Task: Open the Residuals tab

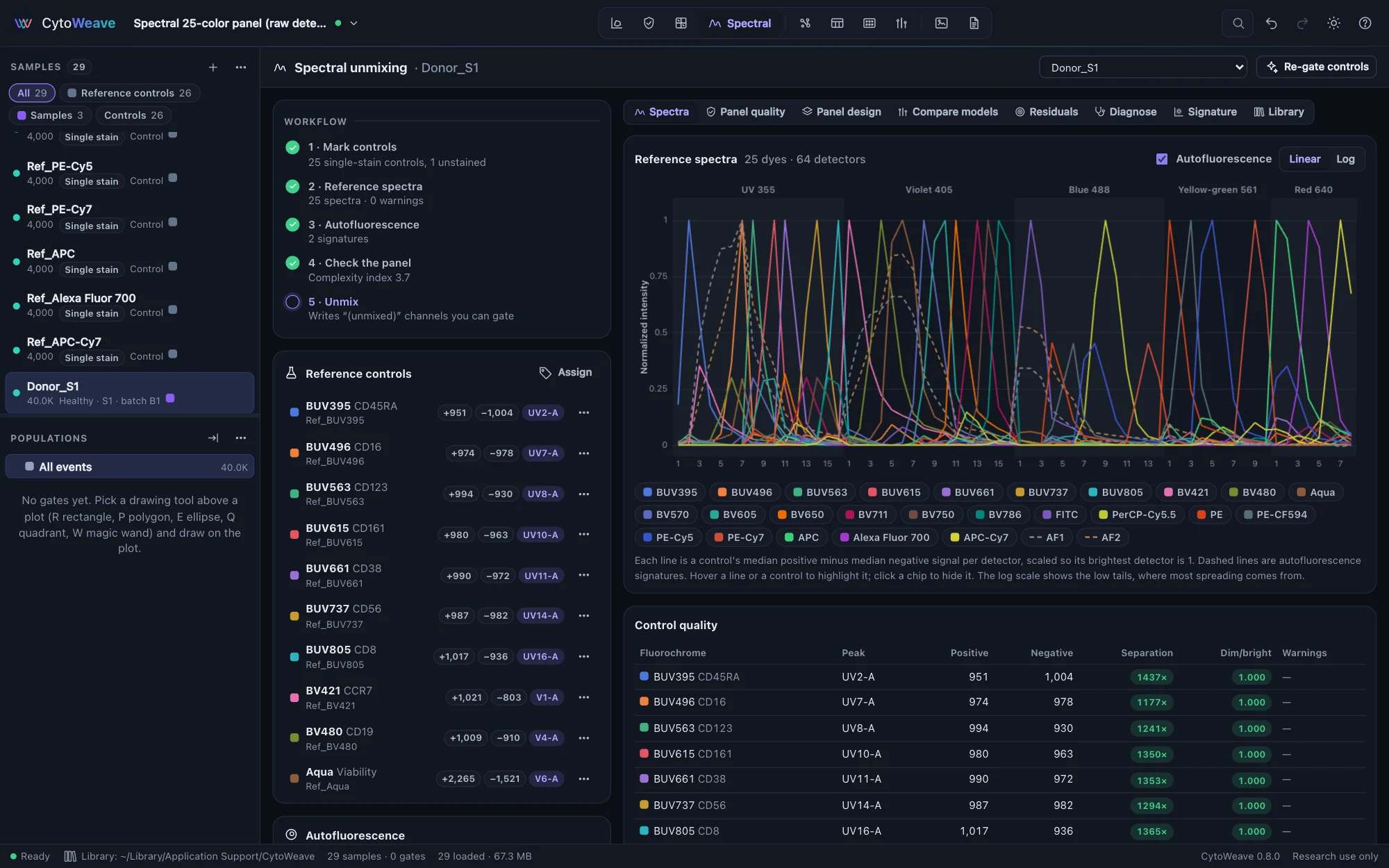Action: click(x=1047, y=112)
